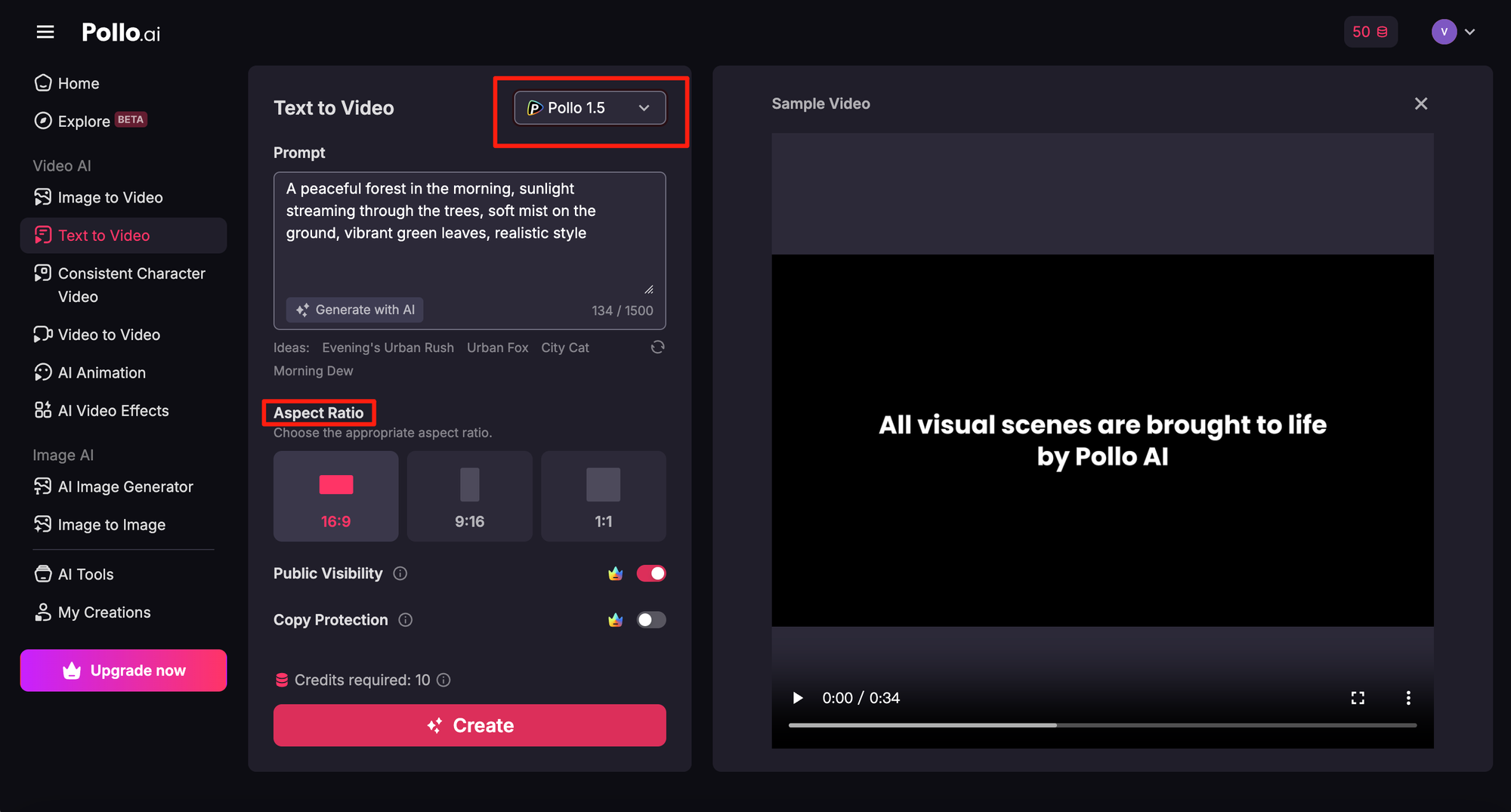
Task: Click crown icon beside Public Visibility
Action: pos(616,573)
